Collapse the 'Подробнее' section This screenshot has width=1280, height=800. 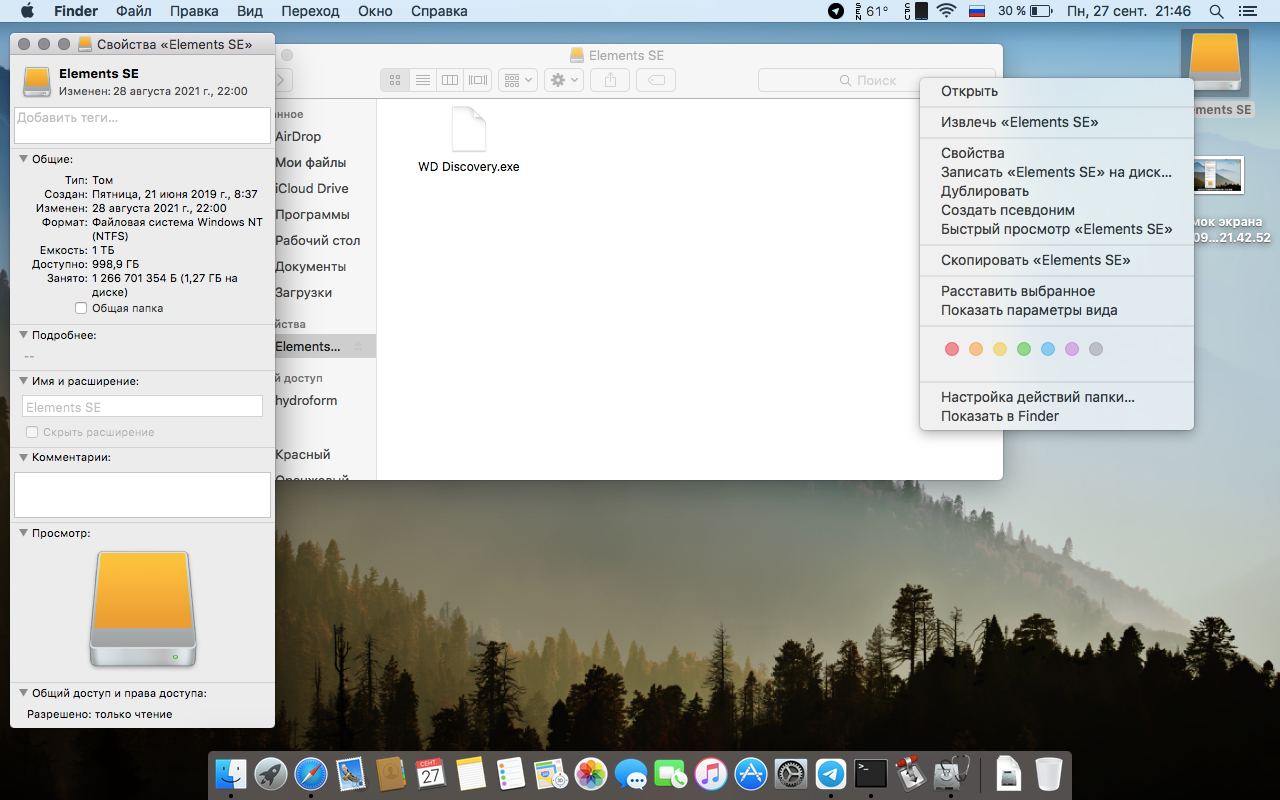click(23, 335)
